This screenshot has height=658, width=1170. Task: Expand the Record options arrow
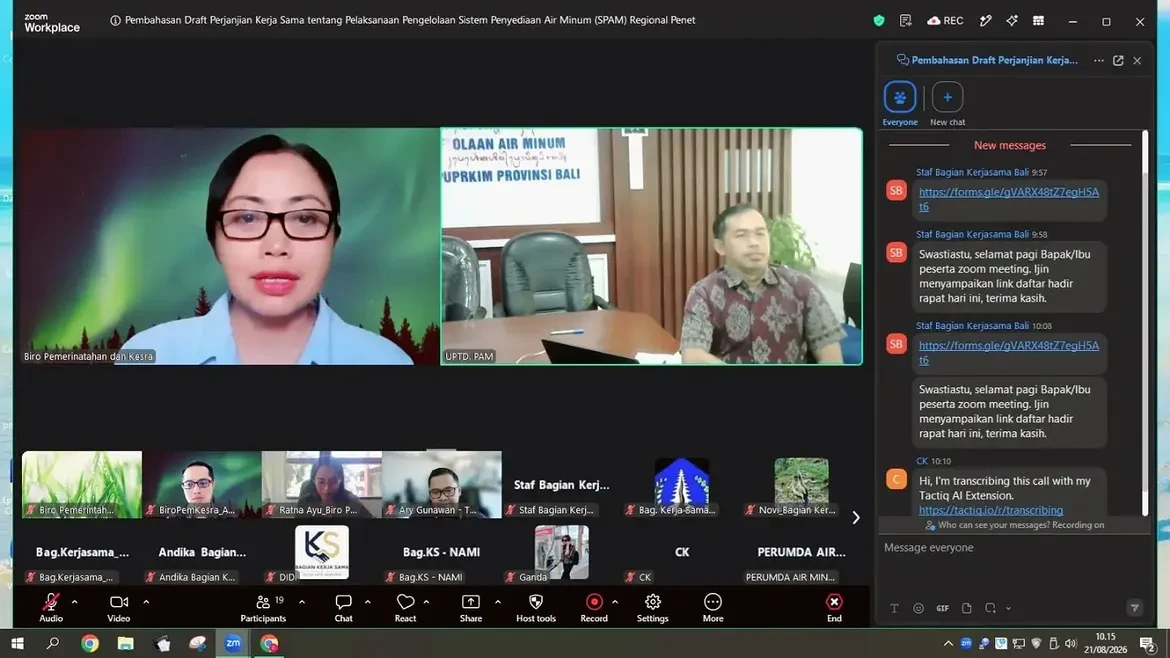pyautogui.click(x=615, y=602)
